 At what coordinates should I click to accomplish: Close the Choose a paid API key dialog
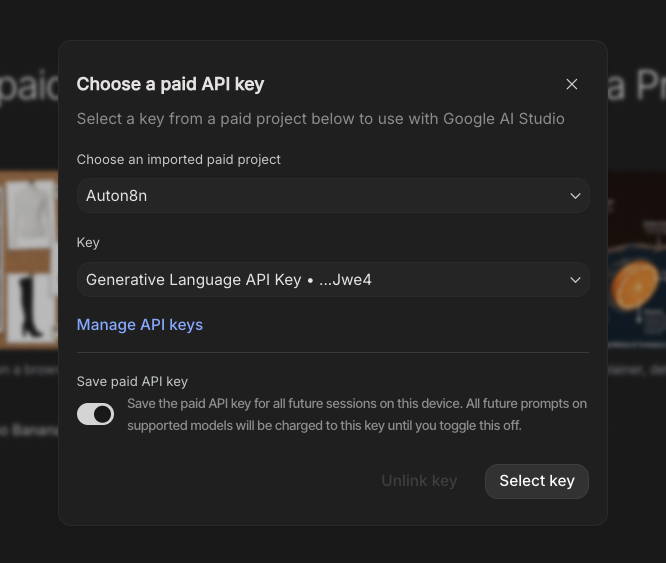[x=572, y=84]
